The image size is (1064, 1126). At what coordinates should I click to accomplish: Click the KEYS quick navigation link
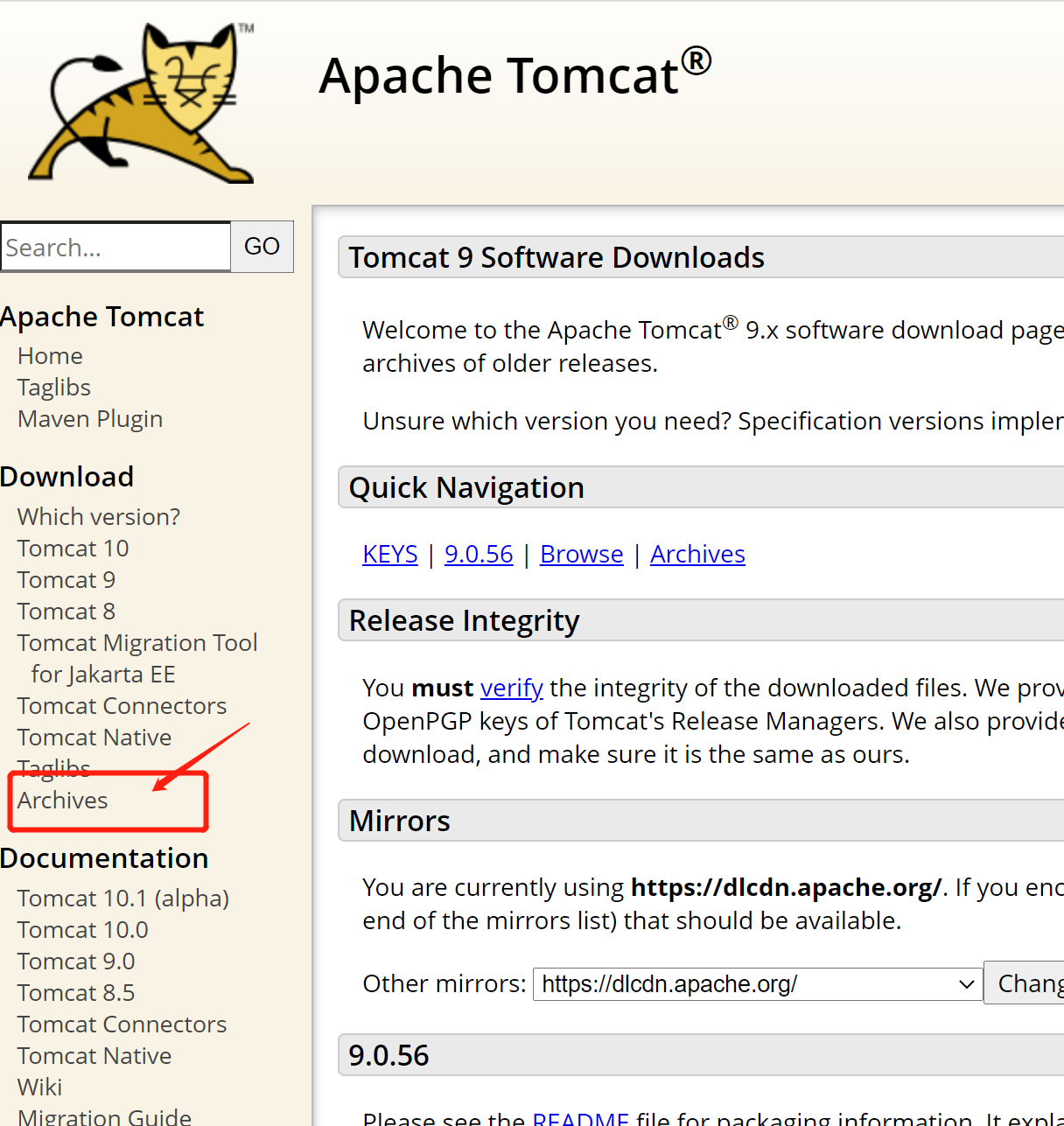[390, 555]
